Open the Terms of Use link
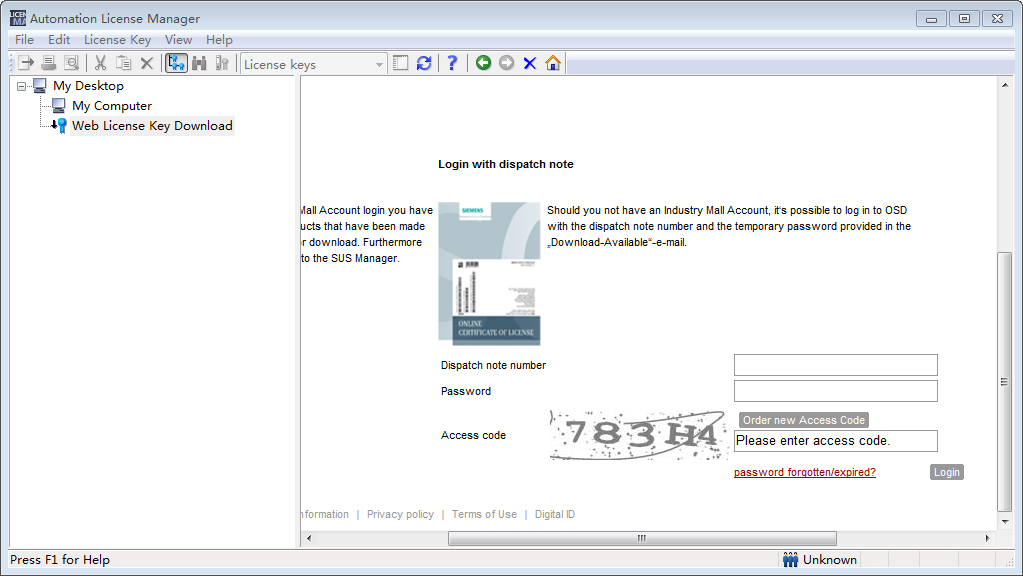The height and width of the screenshot is (576, 1023). [x=484, y=514]
